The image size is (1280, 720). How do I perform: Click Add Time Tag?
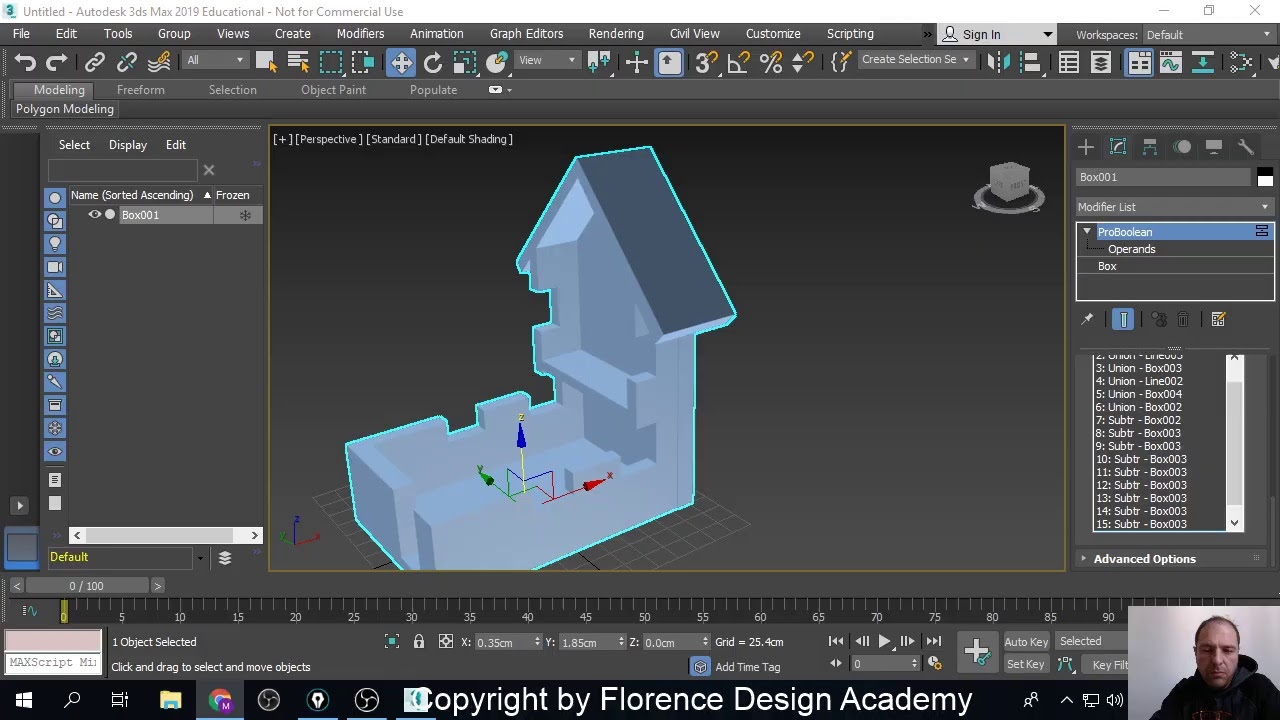747,667
